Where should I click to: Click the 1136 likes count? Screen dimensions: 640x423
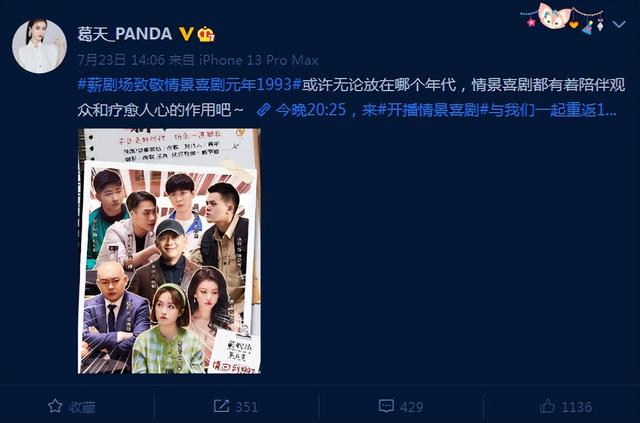tap(576, 407)
